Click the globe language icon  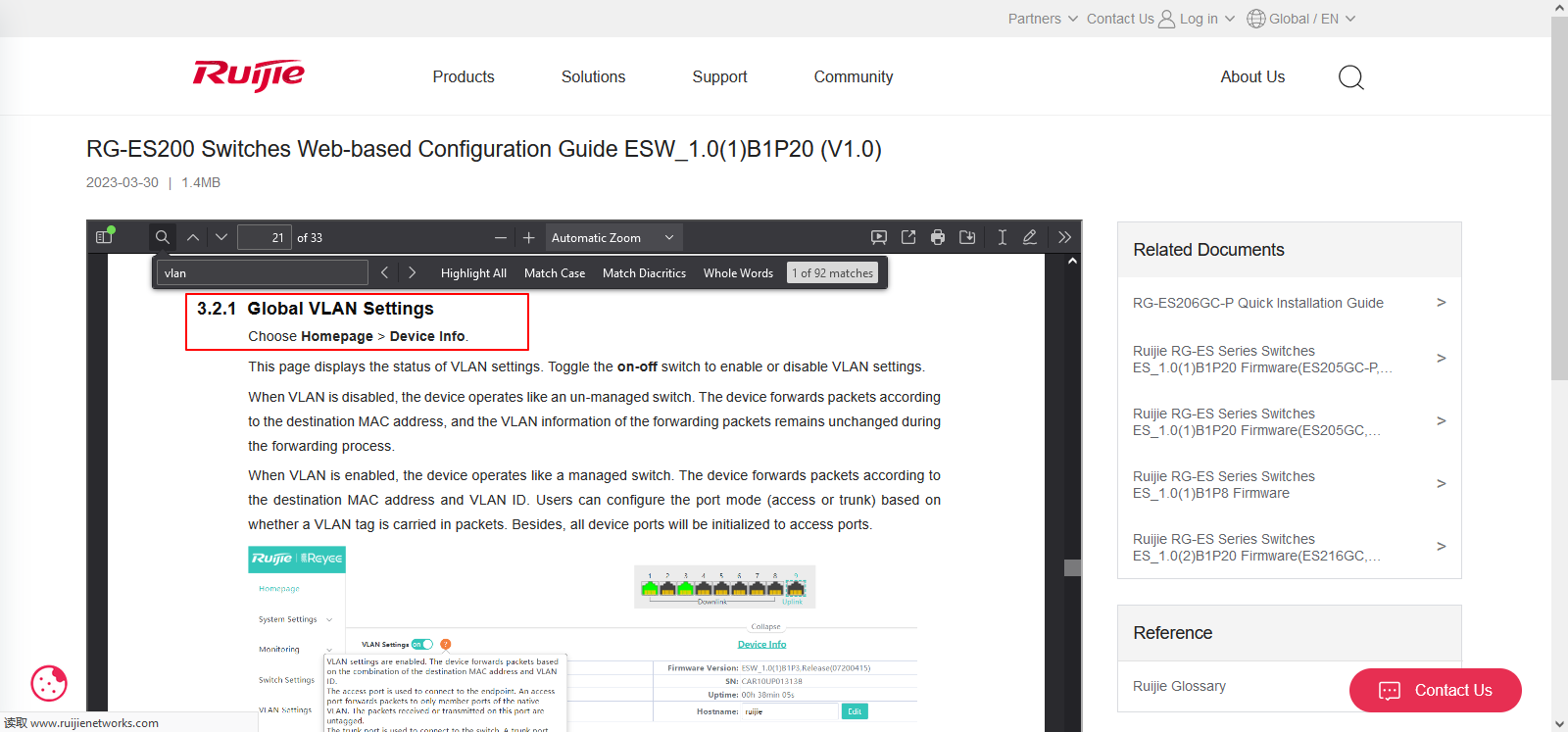click(1255, 19)
